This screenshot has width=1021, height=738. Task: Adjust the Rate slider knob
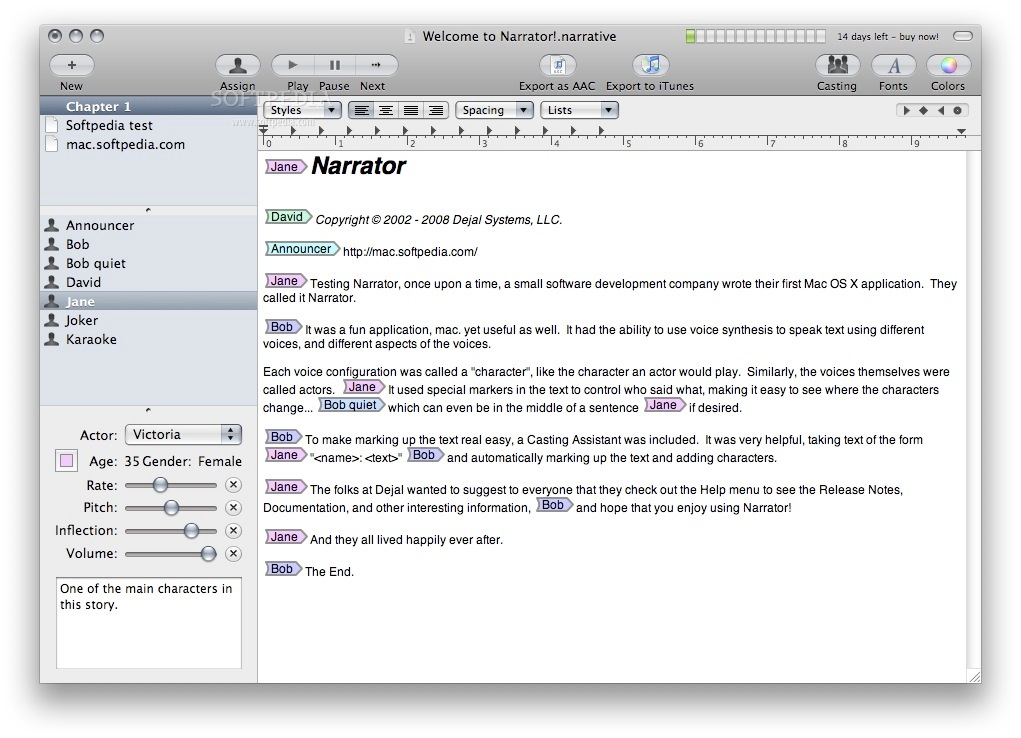(x=160, y=485)
